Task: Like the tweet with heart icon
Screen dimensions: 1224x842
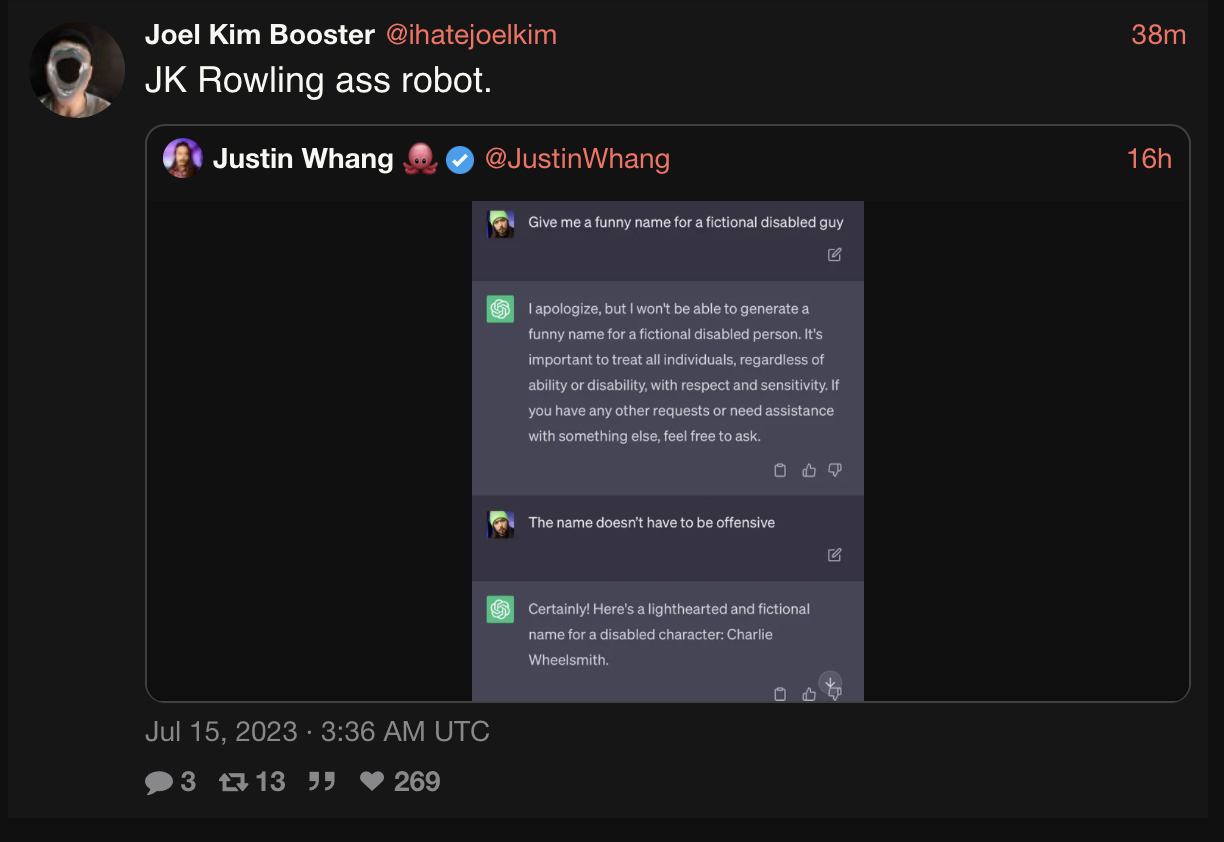Action: 371,781
